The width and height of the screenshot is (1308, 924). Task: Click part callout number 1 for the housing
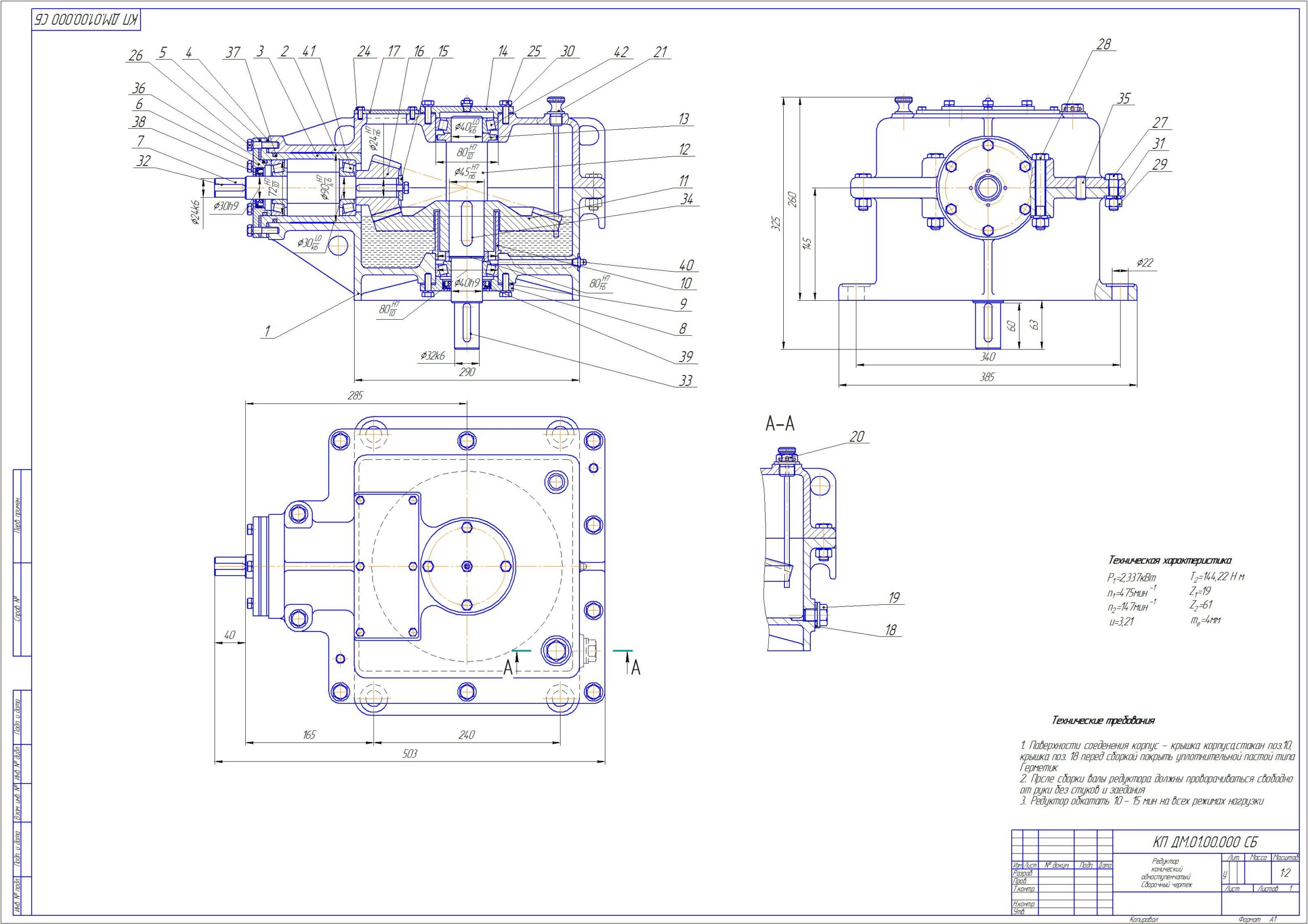tap(266, 331)
